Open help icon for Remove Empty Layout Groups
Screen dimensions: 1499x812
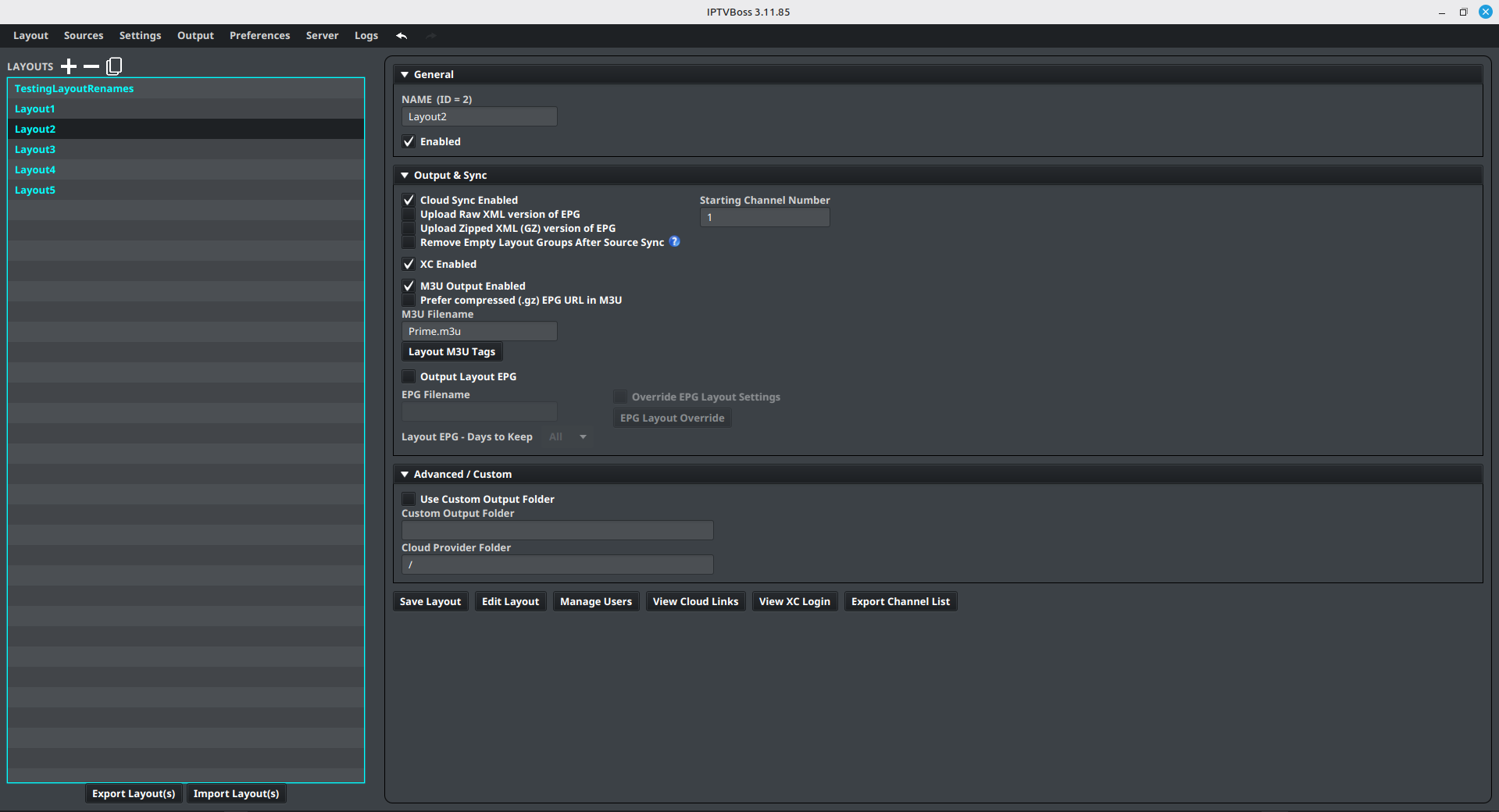pos(675,242)
